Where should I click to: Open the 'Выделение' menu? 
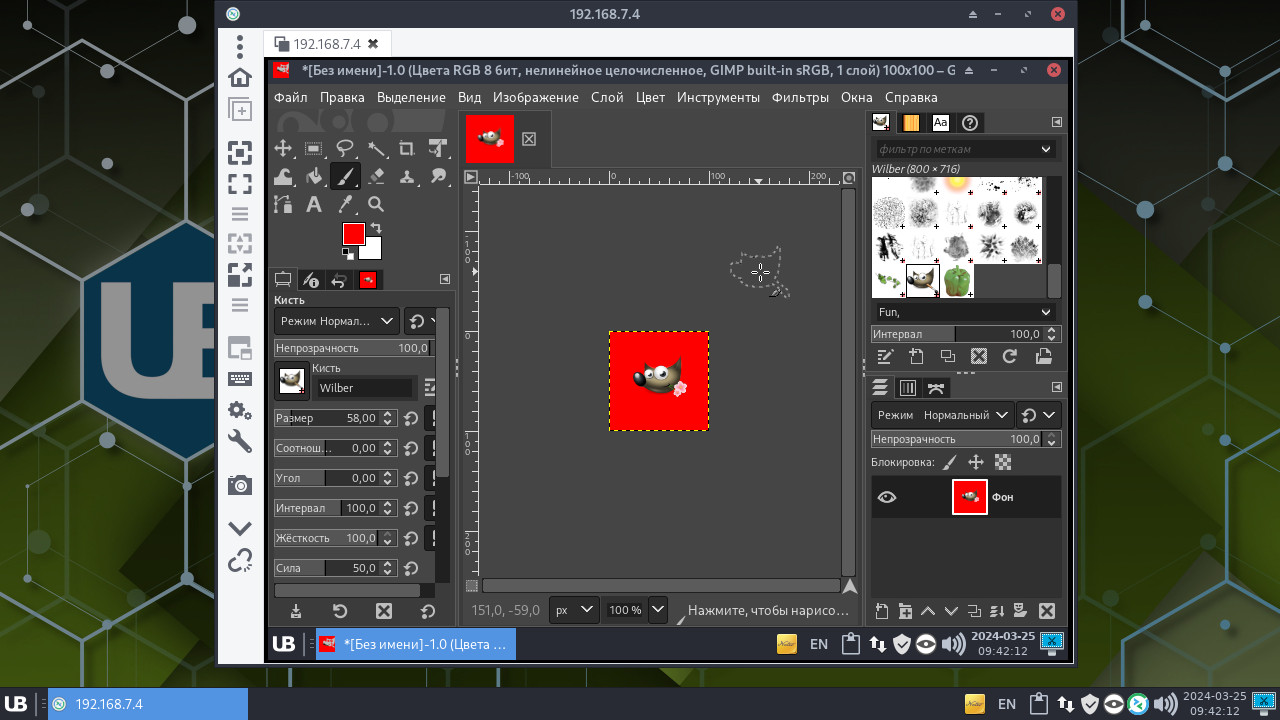411,97
